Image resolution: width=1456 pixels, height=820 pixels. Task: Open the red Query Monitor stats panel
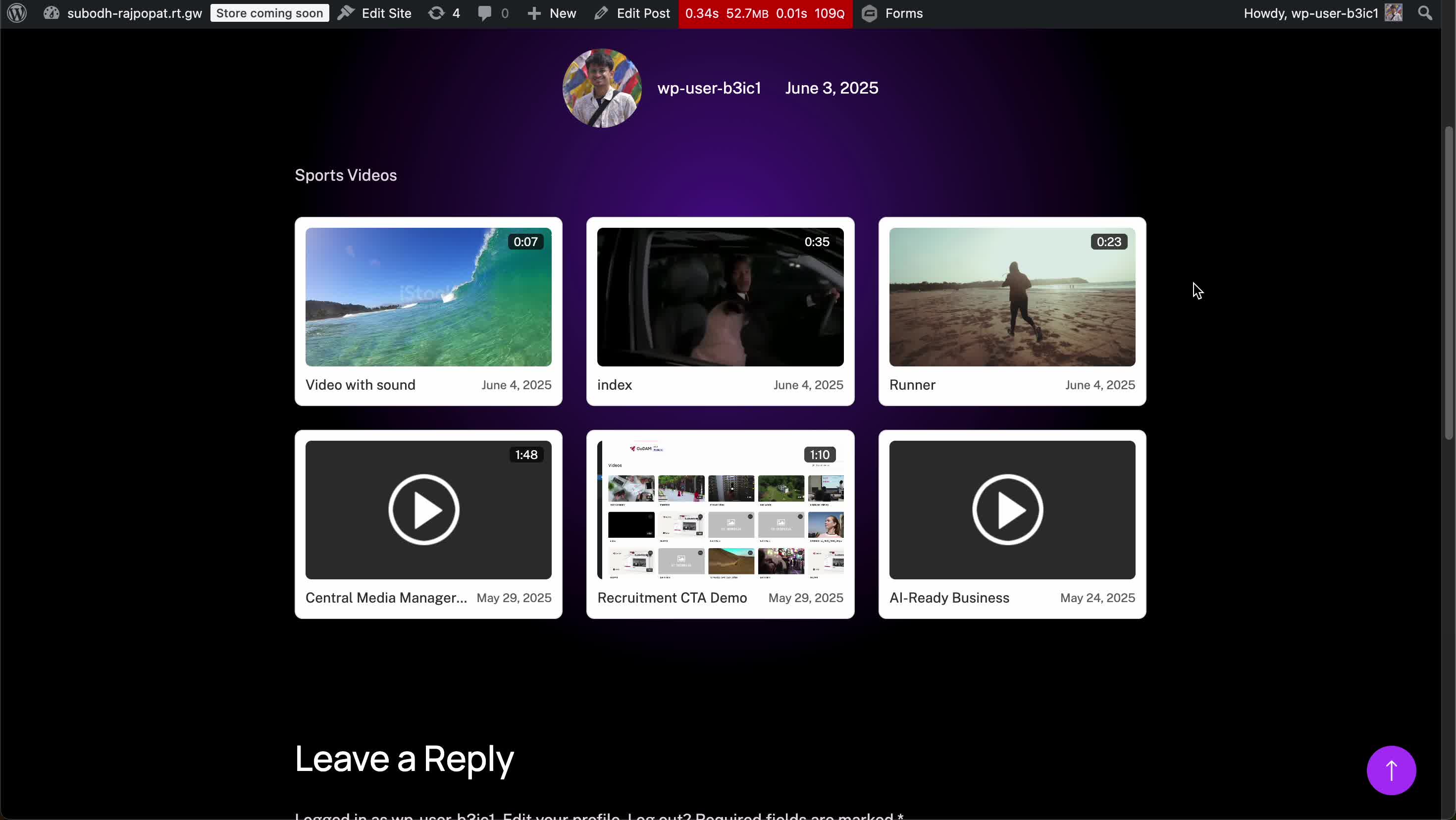pos(765,13)
